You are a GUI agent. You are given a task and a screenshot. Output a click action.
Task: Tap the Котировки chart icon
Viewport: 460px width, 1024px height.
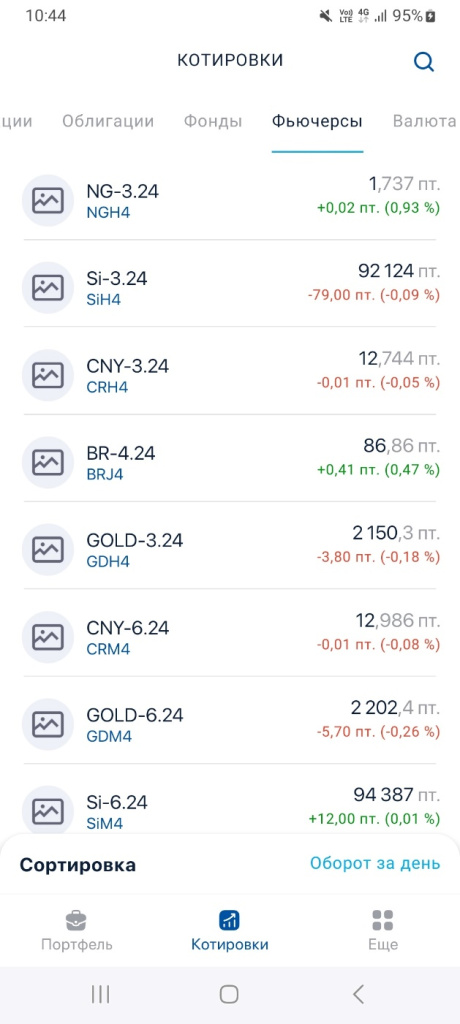(229, 921)
